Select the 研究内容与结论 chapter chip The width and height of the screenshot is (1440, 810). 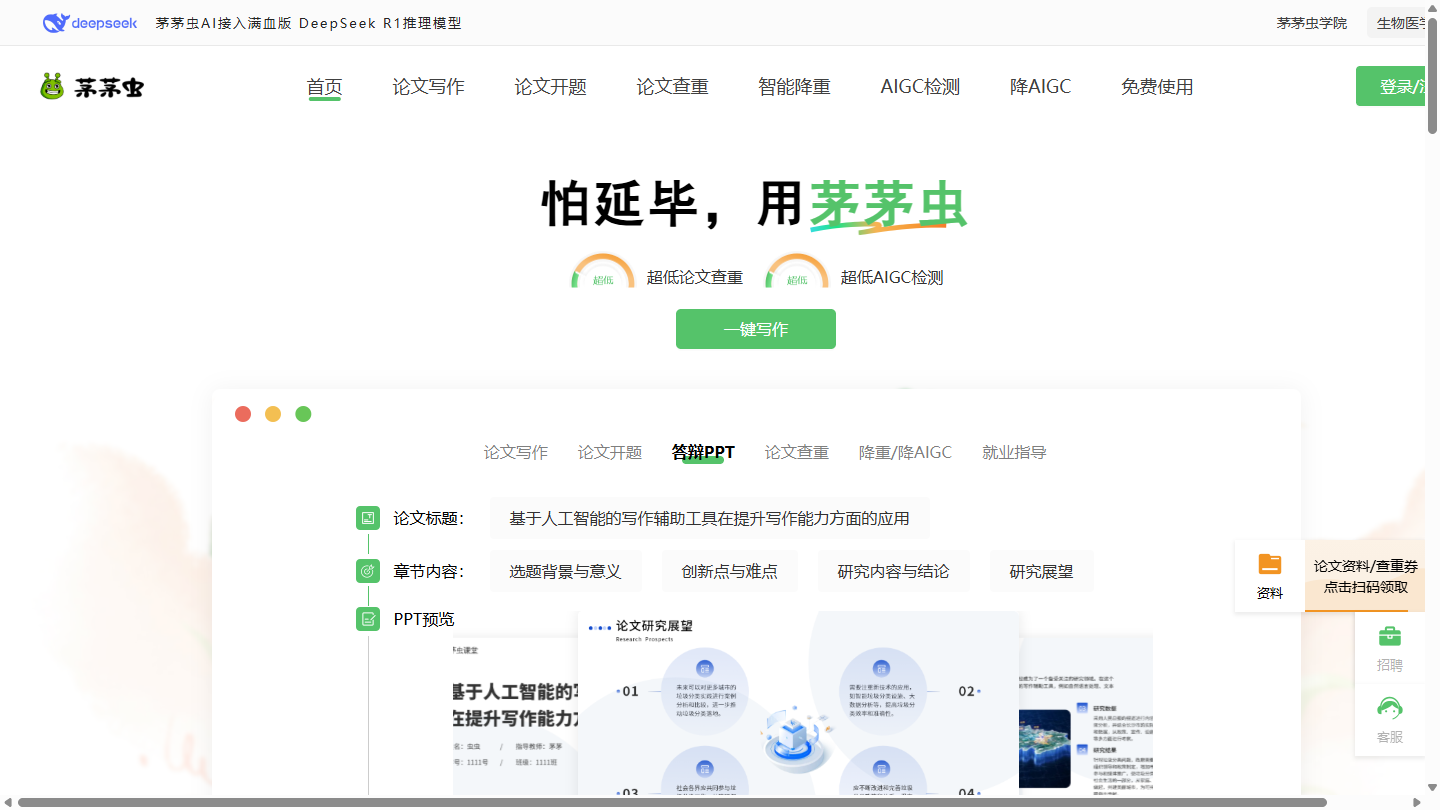pyautogui.click(x=893, y=571)
